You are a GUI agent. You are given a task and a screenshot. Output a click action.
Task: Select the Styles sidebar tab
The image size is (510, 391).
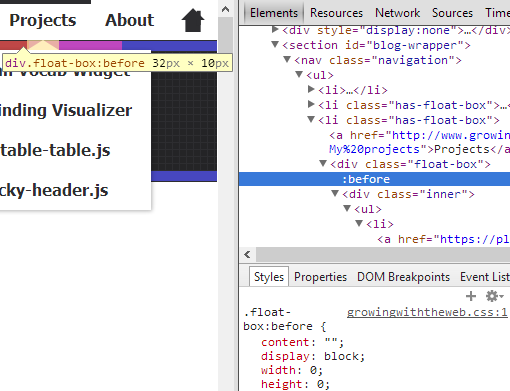point(269,277)
